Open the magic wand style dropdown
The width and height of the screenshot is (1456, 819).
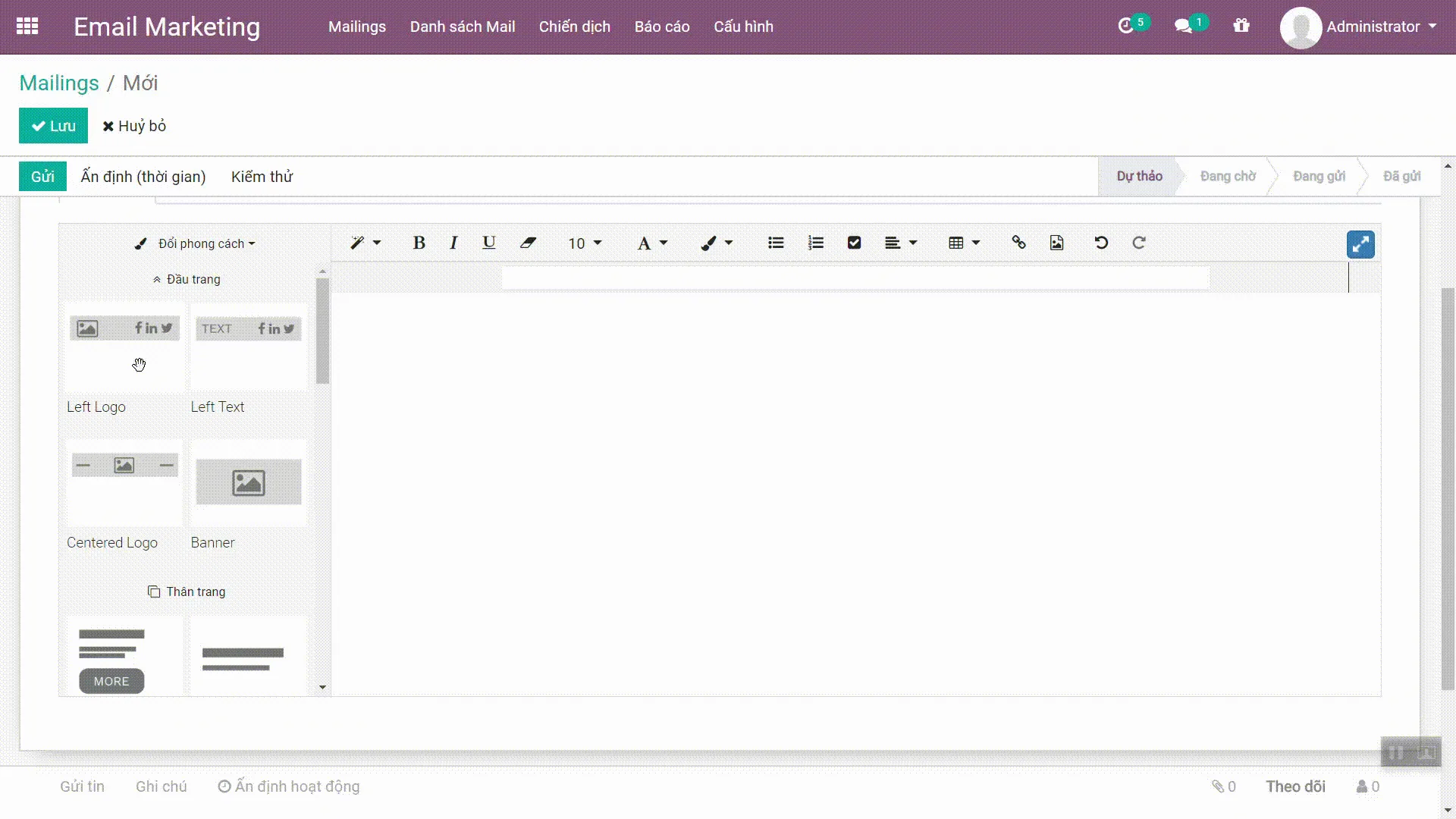(x=365, y=243)
